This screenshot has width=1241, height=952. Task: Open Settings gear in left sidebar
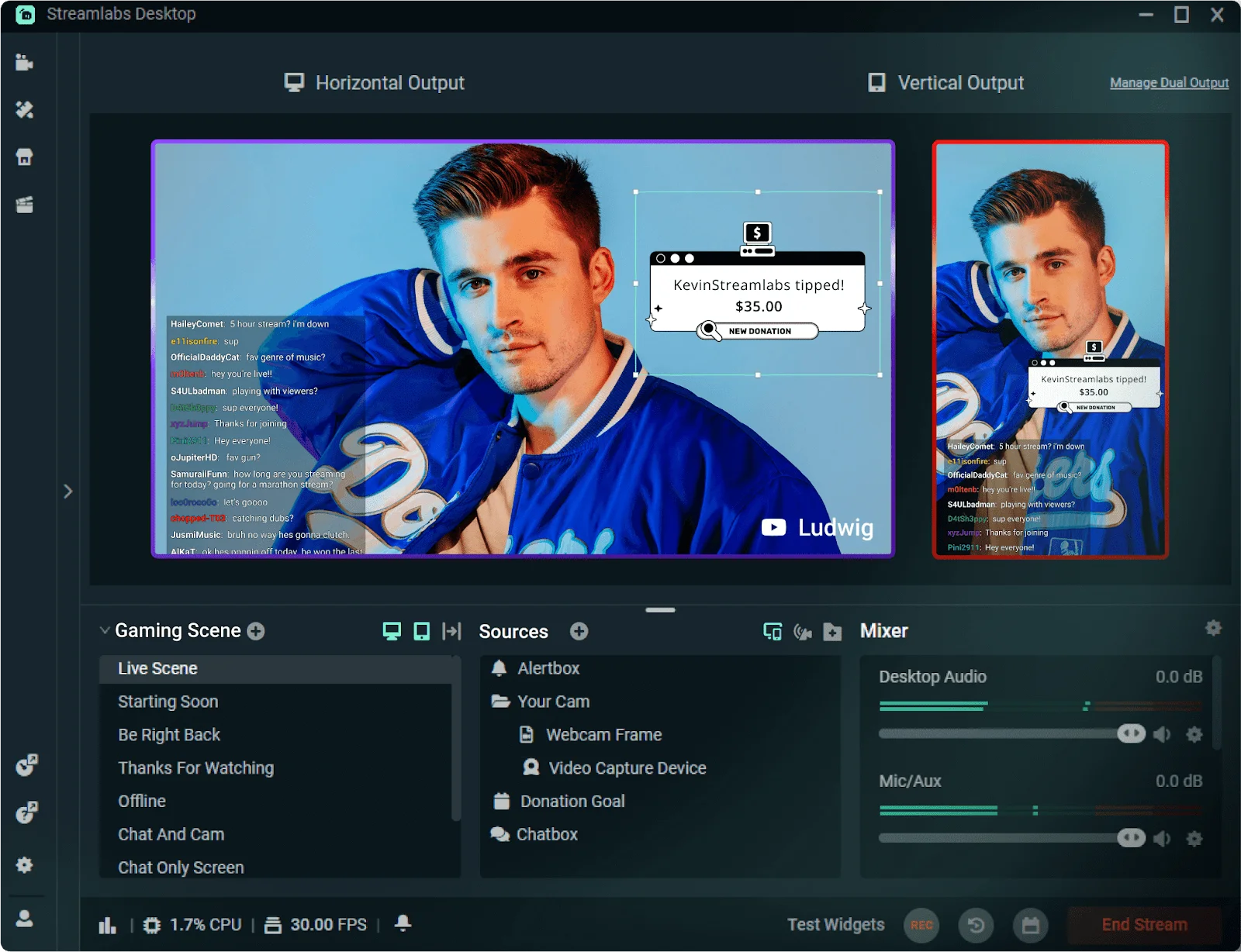24,864
